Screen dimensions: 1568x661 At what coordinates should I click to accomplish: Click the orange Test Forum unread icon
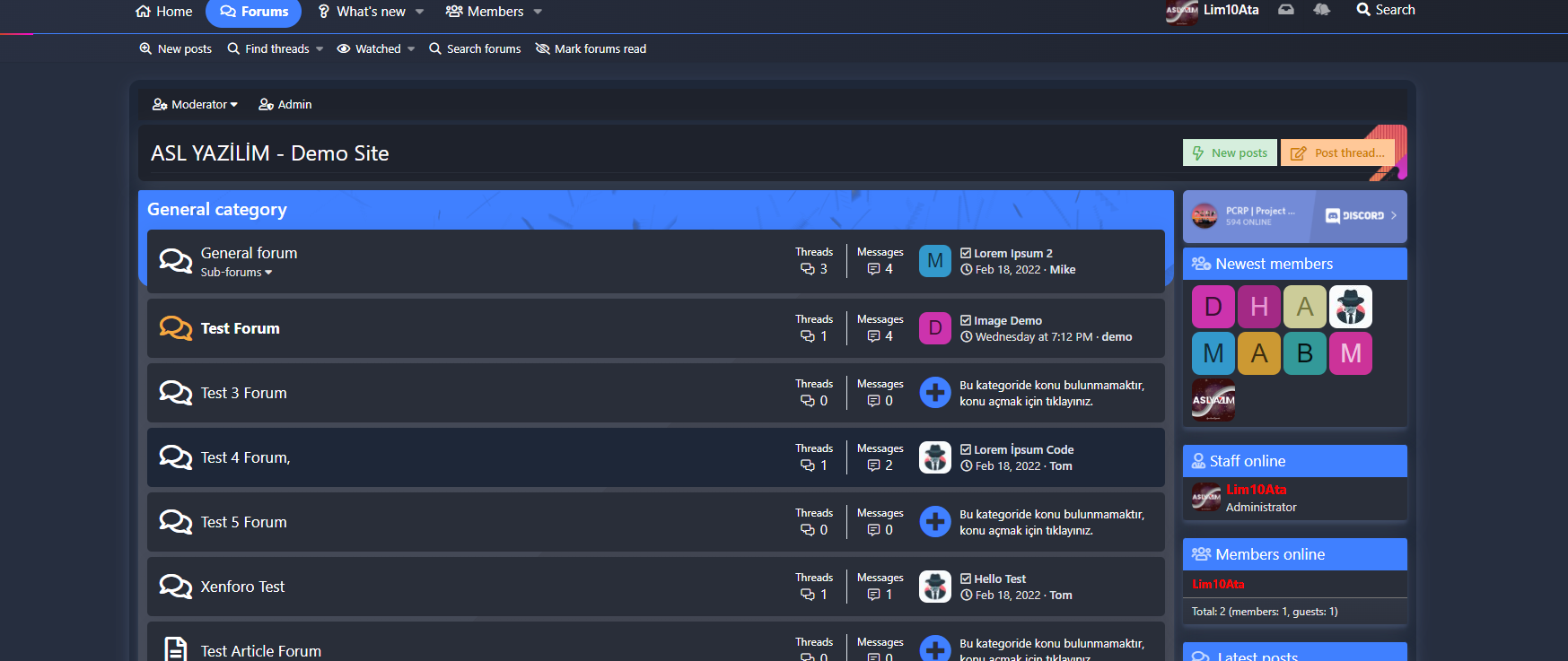click(x=176, y=328)
